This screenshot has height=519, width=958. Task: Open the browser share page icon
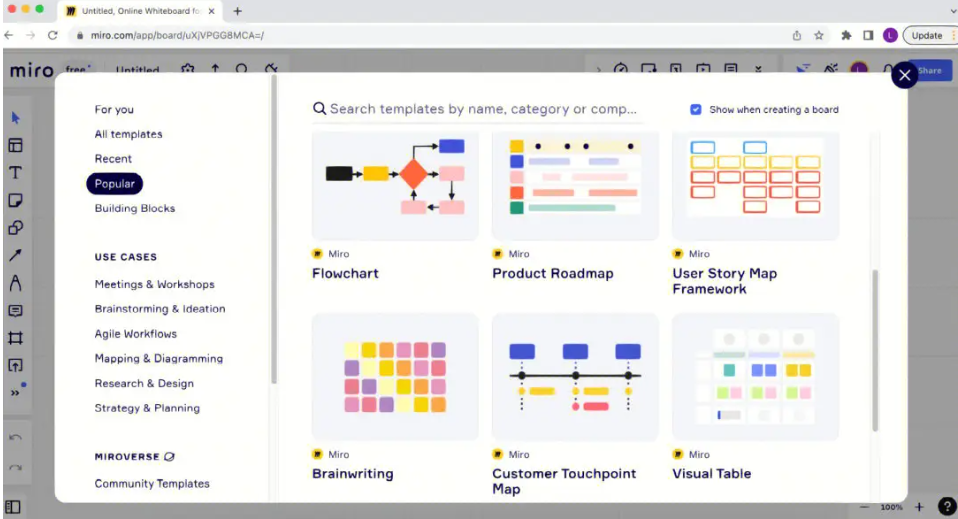click(797, 35)
